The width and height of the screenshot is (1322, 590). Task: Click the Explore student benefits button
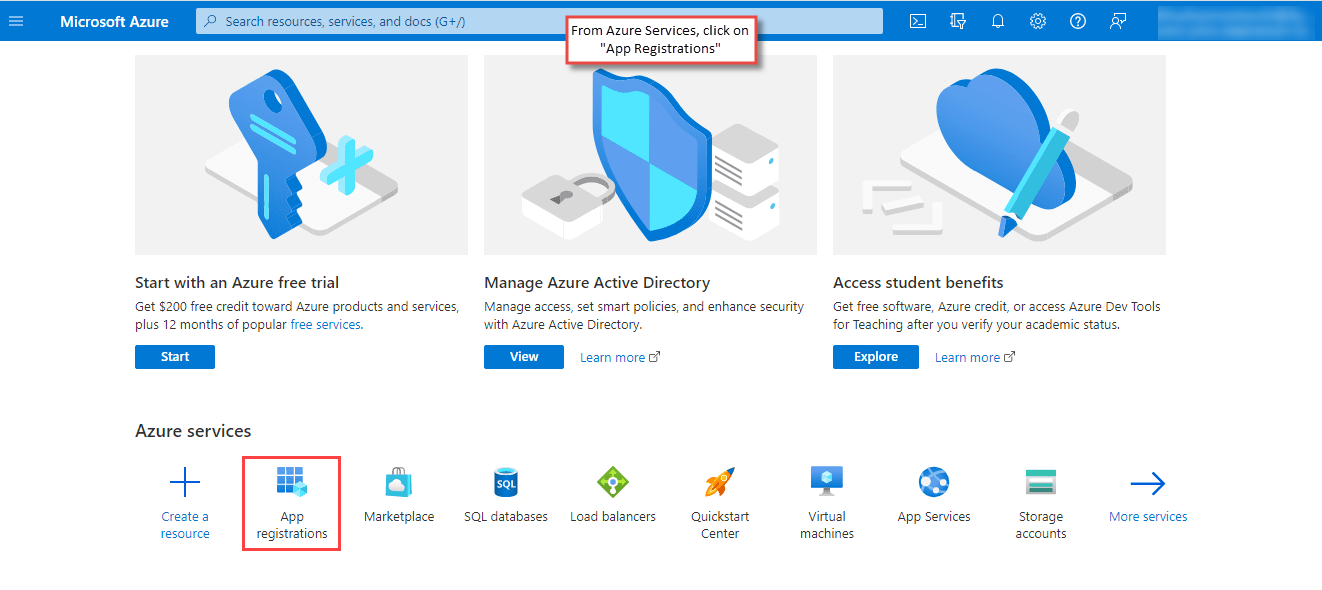point(876,357)
